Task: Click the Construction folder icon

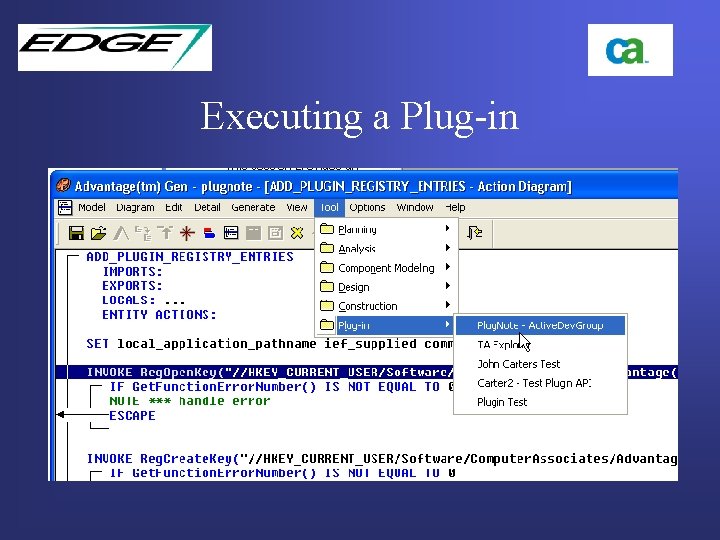Action: pyautogui.click(x=326, y=305)
